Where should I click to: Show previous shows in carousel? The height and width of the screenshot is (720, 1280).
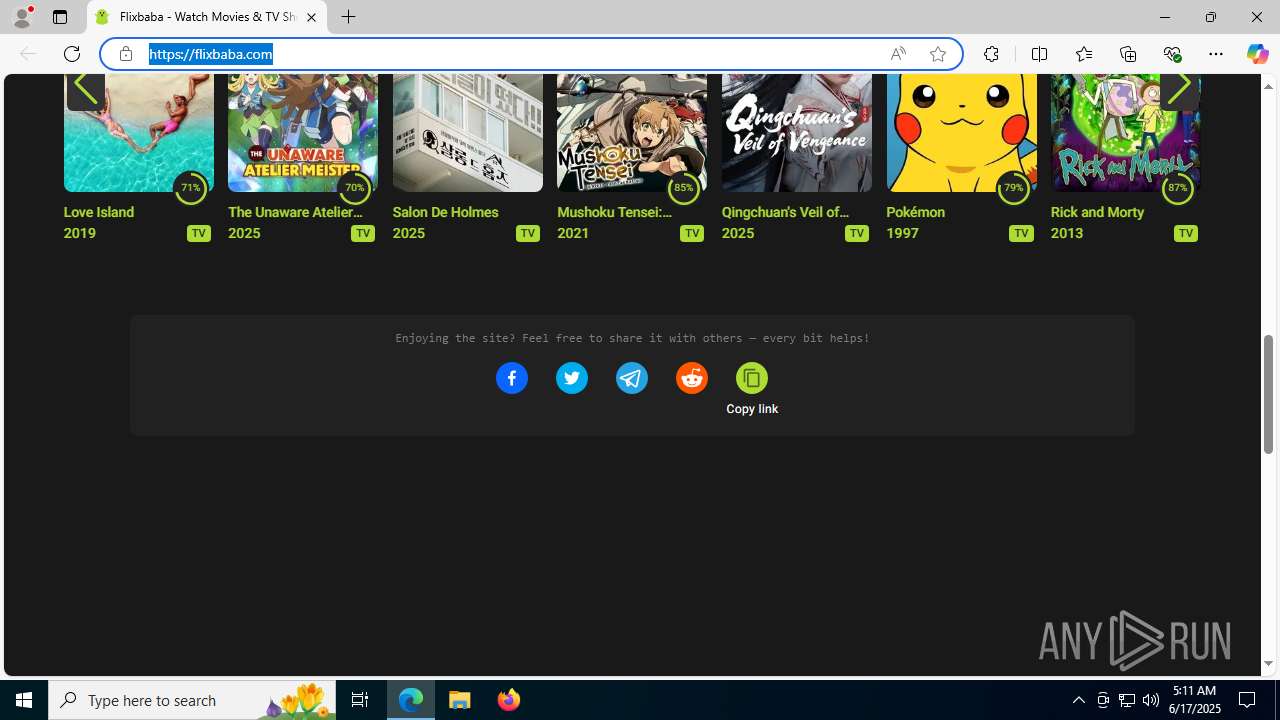click(85, 88)
